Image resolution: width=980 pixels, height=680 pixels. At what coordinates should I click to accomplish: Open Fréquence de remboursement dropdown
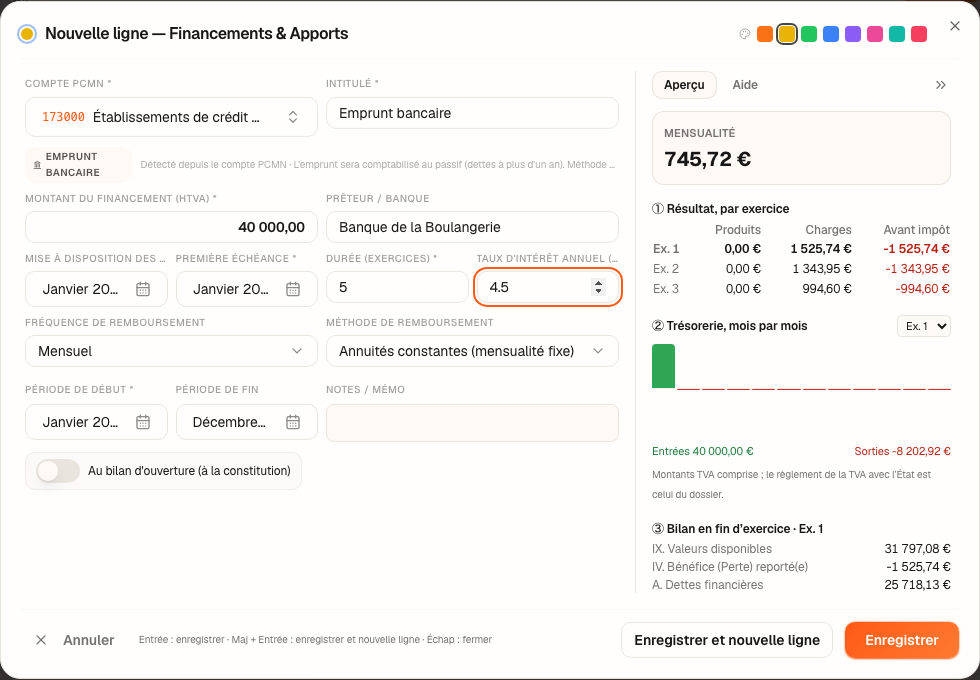pyautogui.click(x=171, y=351)
